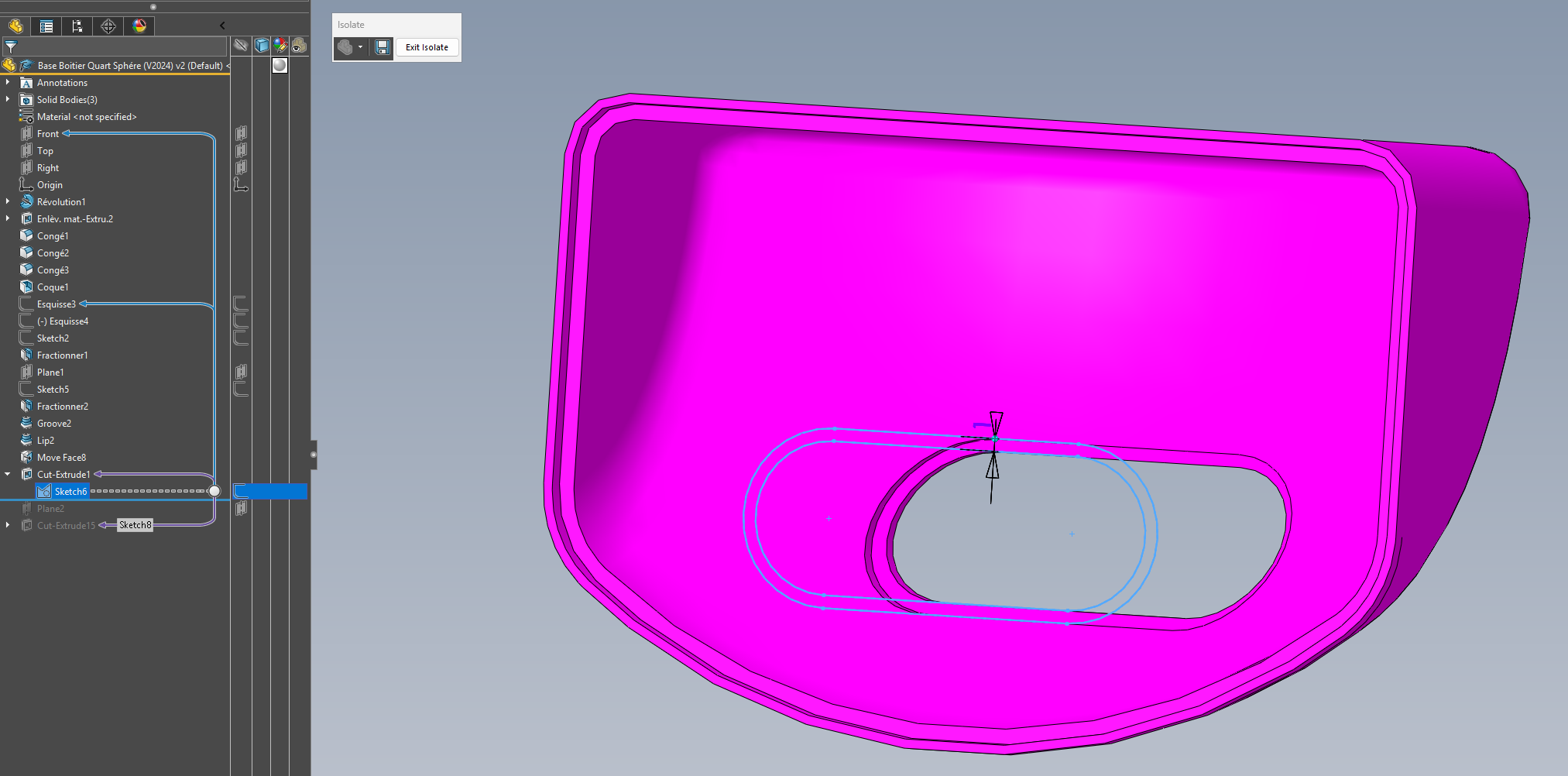Click the tree filter funnel icon
The height and width of the screenshot is (776, 1568).
coord(11,46)
